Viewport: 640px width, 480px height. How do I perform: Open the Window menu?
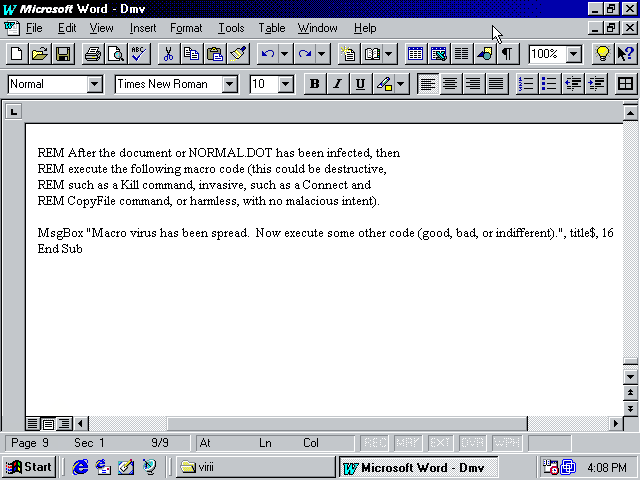click(x=318, y=28)
